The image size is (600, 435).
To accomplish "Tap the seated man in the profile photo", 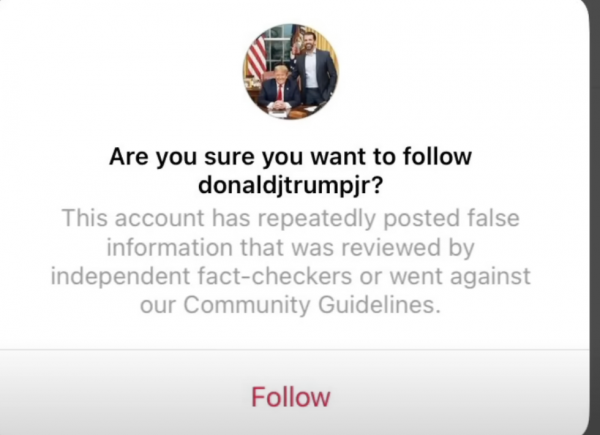I will pyautogui.click(x=279, y=88).
